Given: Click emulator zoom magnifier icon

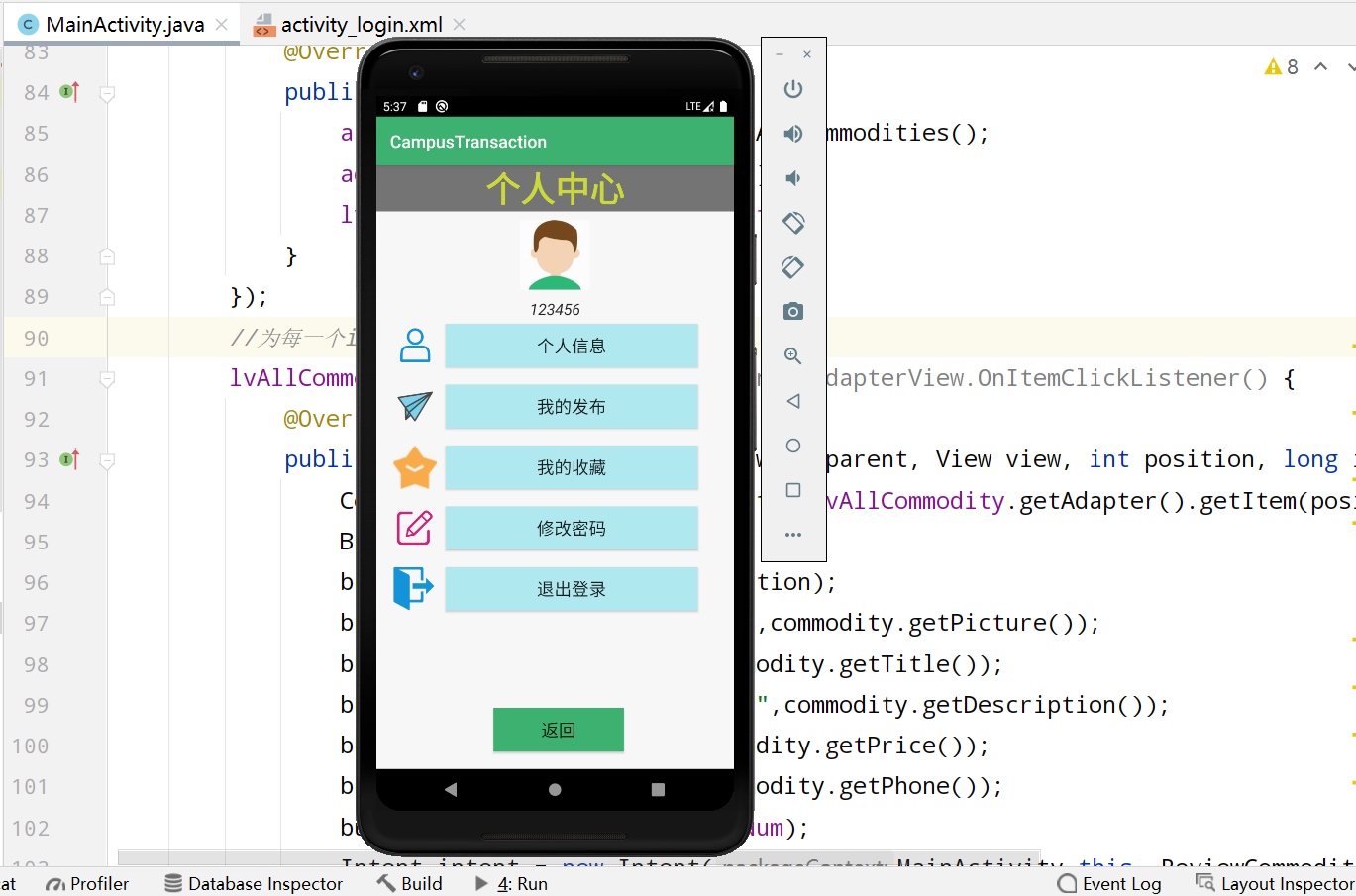Looking at the screenshot, I should pos(793,356).
